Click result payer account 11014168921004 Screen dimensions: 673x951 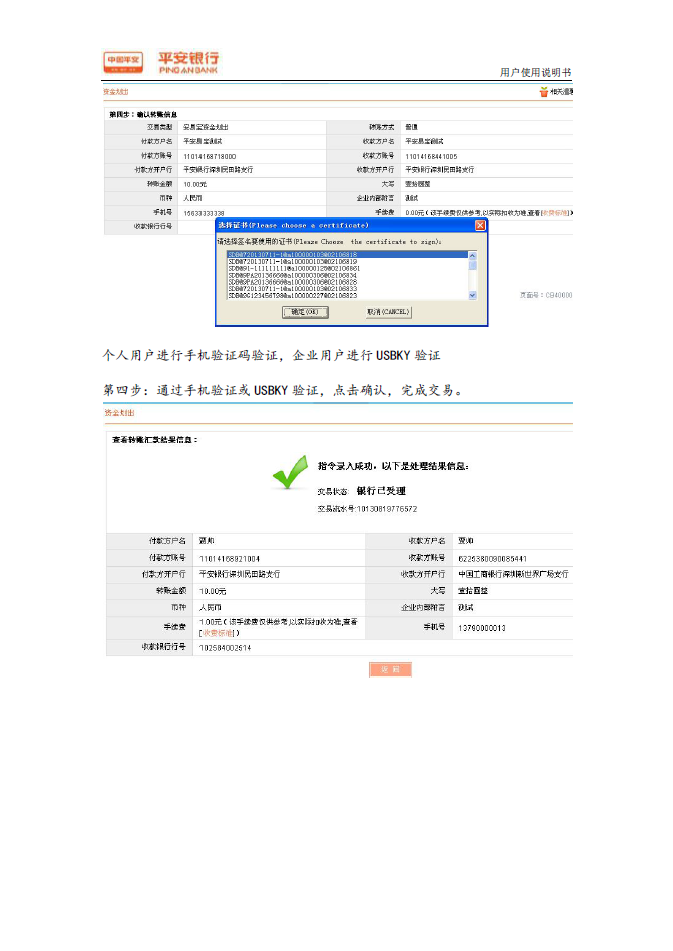(230, 559)
